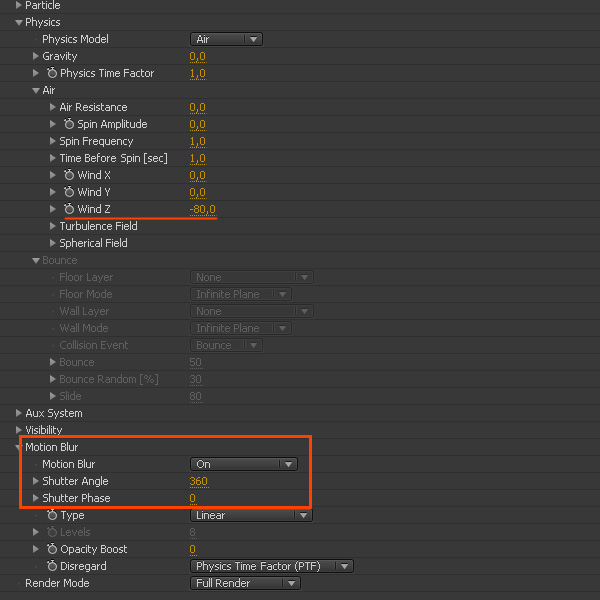This screenshot has height=600, width=600.
Task: Enable stopwatch for Wind X
Action: coord(69,175)
